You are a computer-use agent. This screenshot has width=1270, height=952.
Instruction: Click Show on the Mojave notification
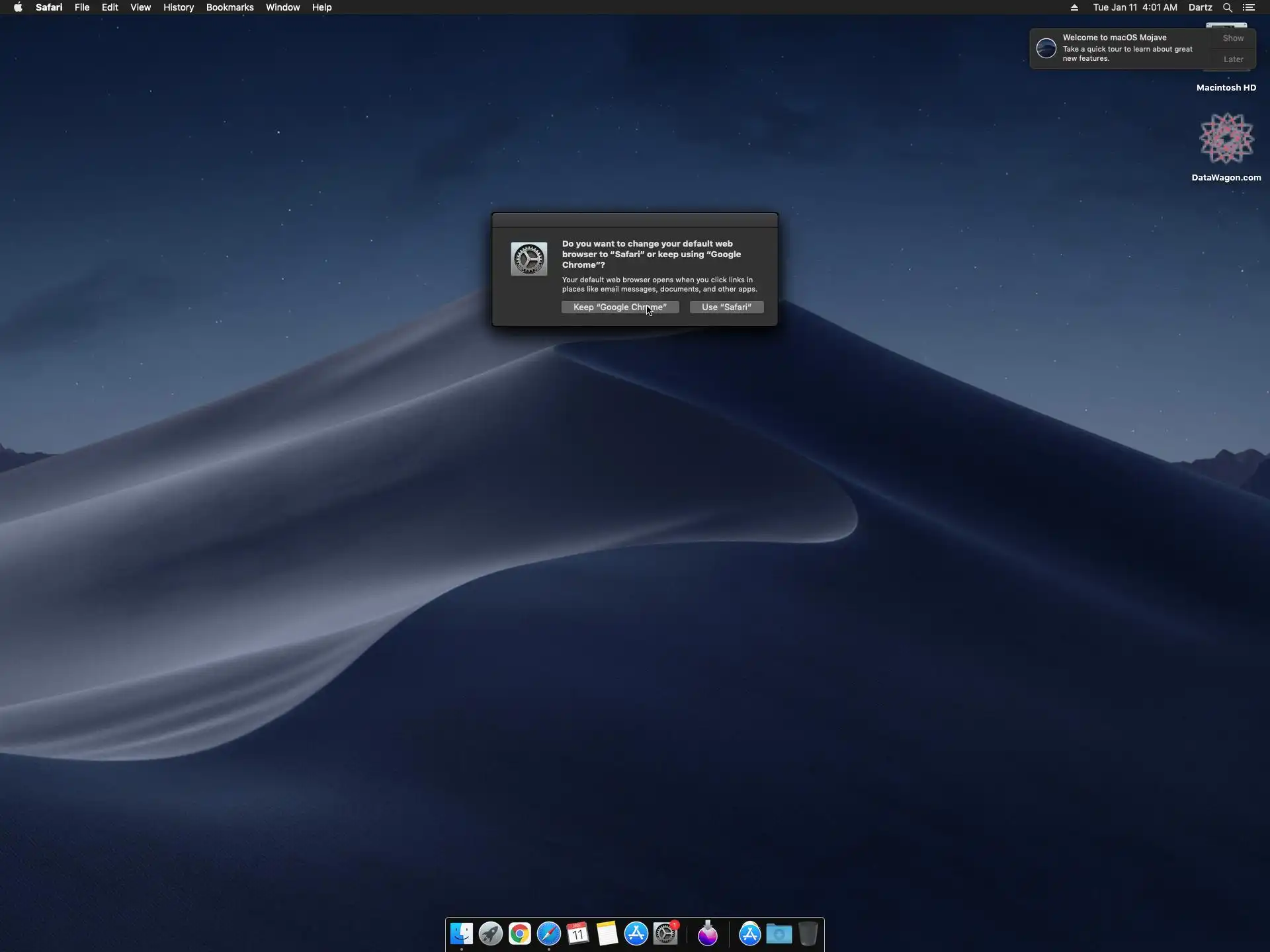point(1233,38)
